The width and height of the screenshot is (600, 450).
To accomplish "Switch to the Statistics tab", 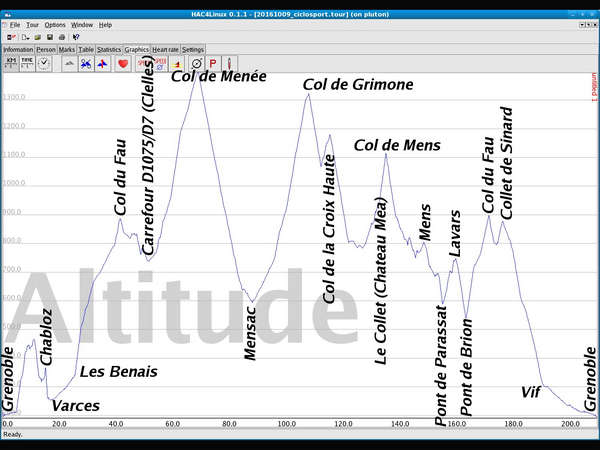I will (109, 48).
